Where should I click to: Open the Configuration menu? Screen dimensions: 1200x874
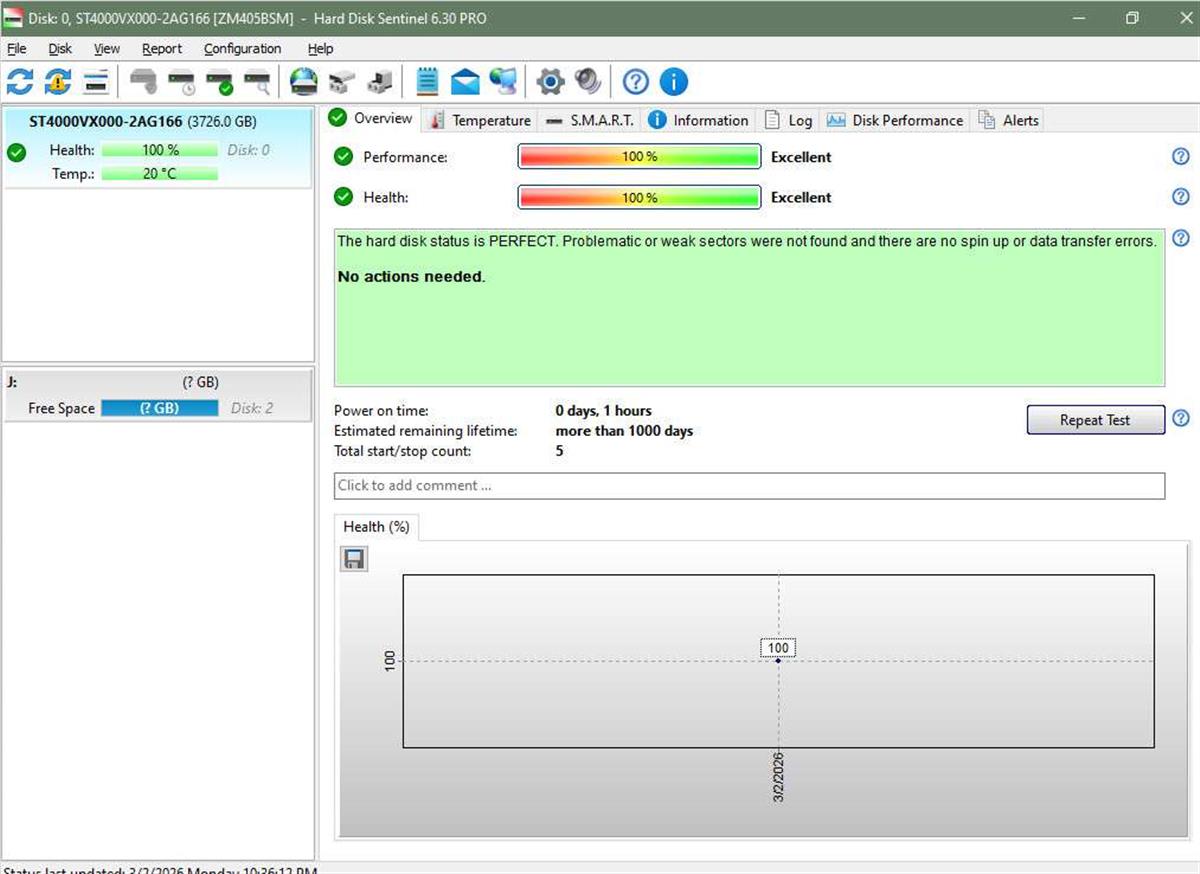point(242,48)
